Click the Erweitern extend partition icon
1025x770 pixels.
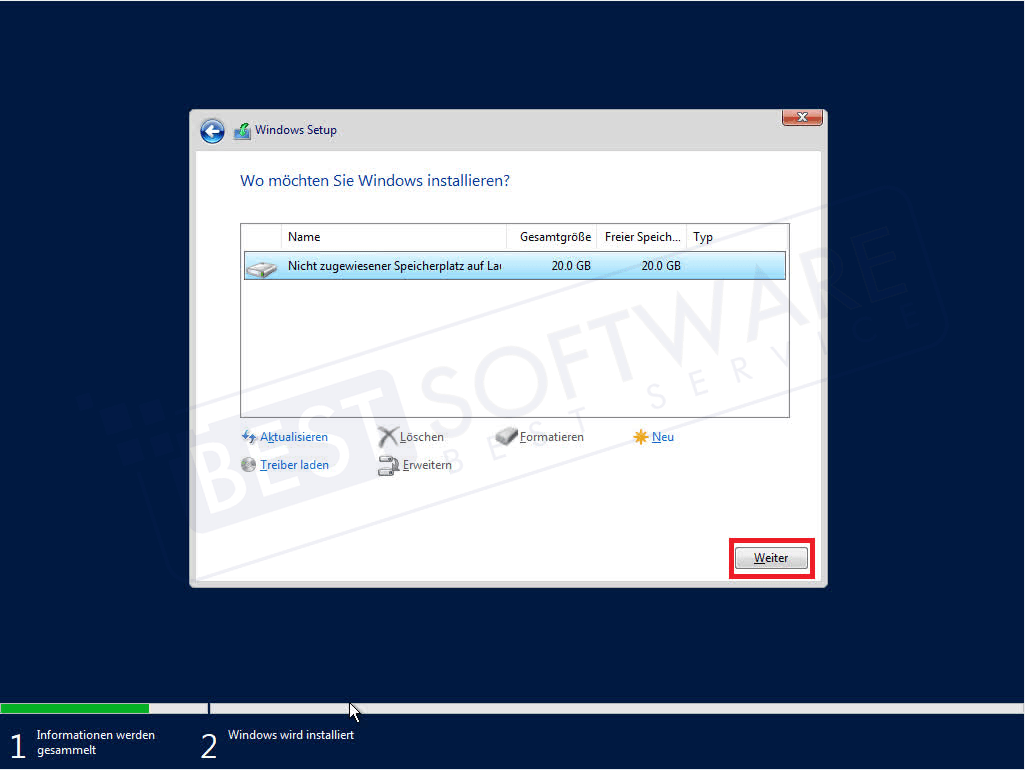click(389, 465)
